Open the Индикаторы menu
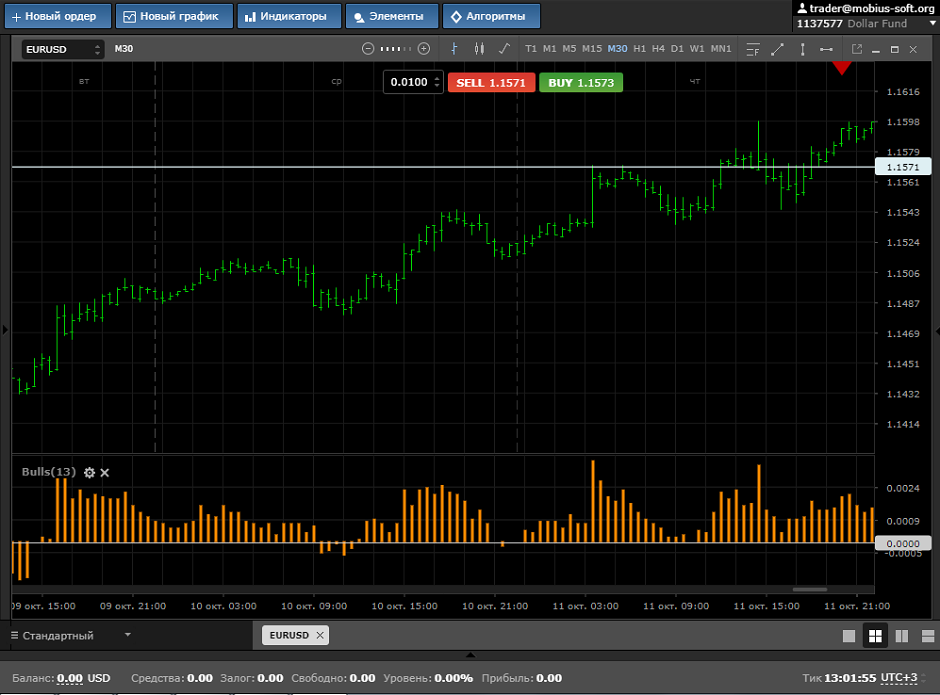The image size is (940, 695). pyautogui.click(x=289, y=16)
